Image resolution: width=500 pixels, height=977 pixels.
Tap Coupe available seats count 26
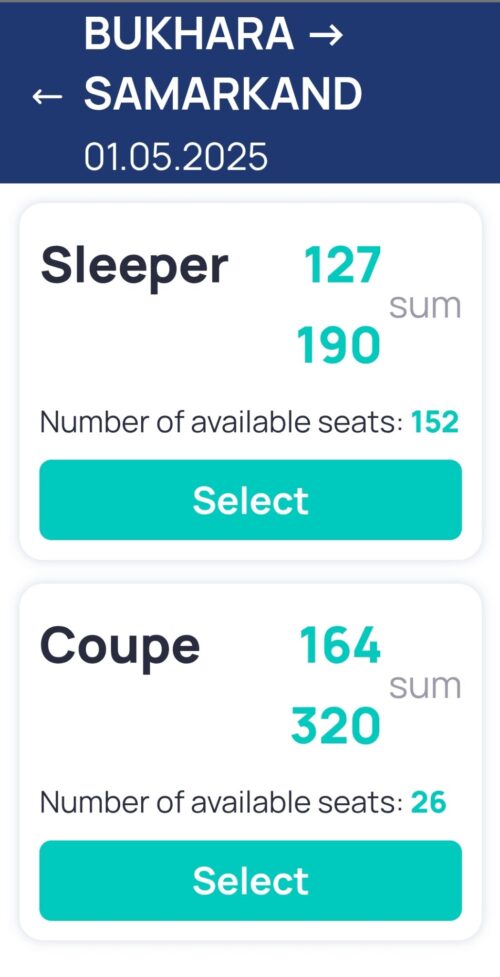(429, 803)
